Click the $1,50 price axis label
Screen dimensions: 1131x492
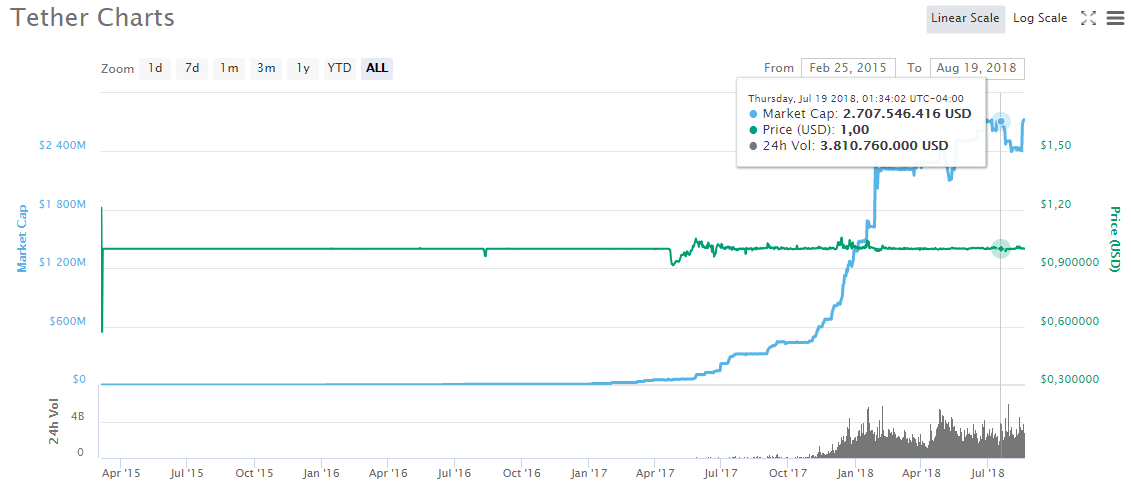(1055, 145)
